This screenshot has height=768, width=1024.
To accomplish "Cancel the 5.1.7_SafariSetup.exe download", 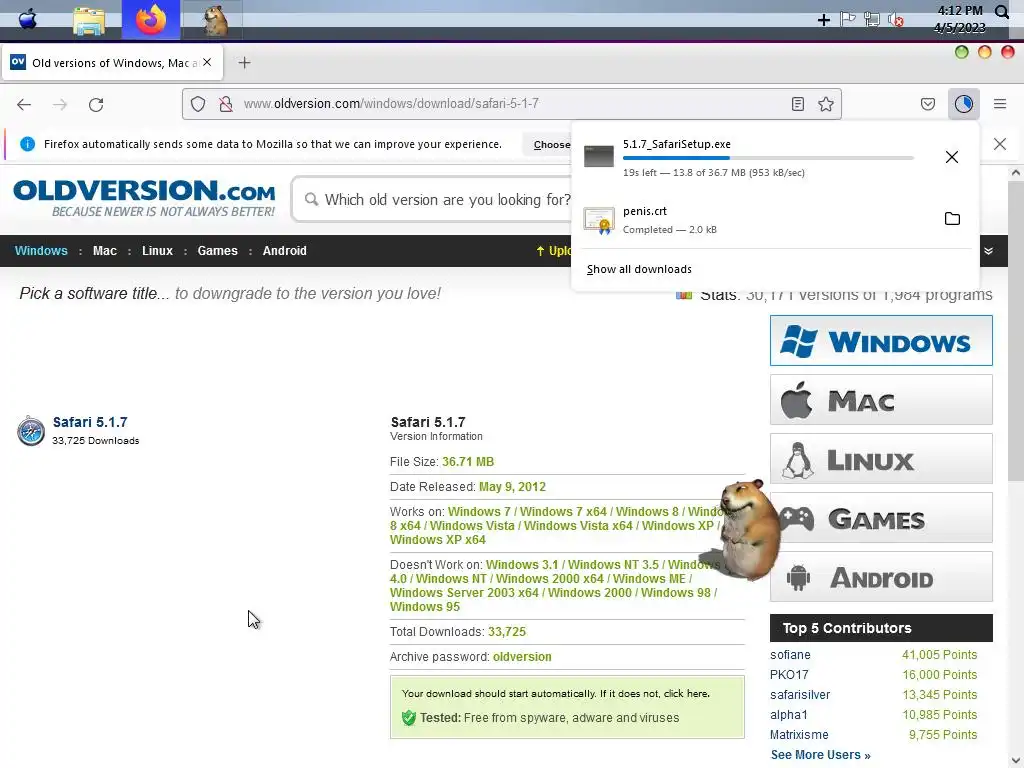I will point(952,157).
